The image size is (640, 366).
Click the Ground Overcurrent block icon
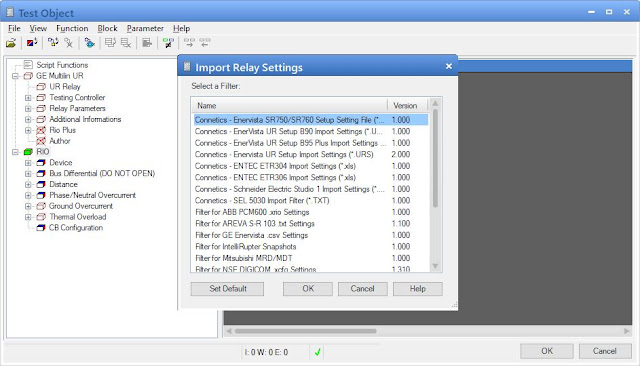(41, 206)
